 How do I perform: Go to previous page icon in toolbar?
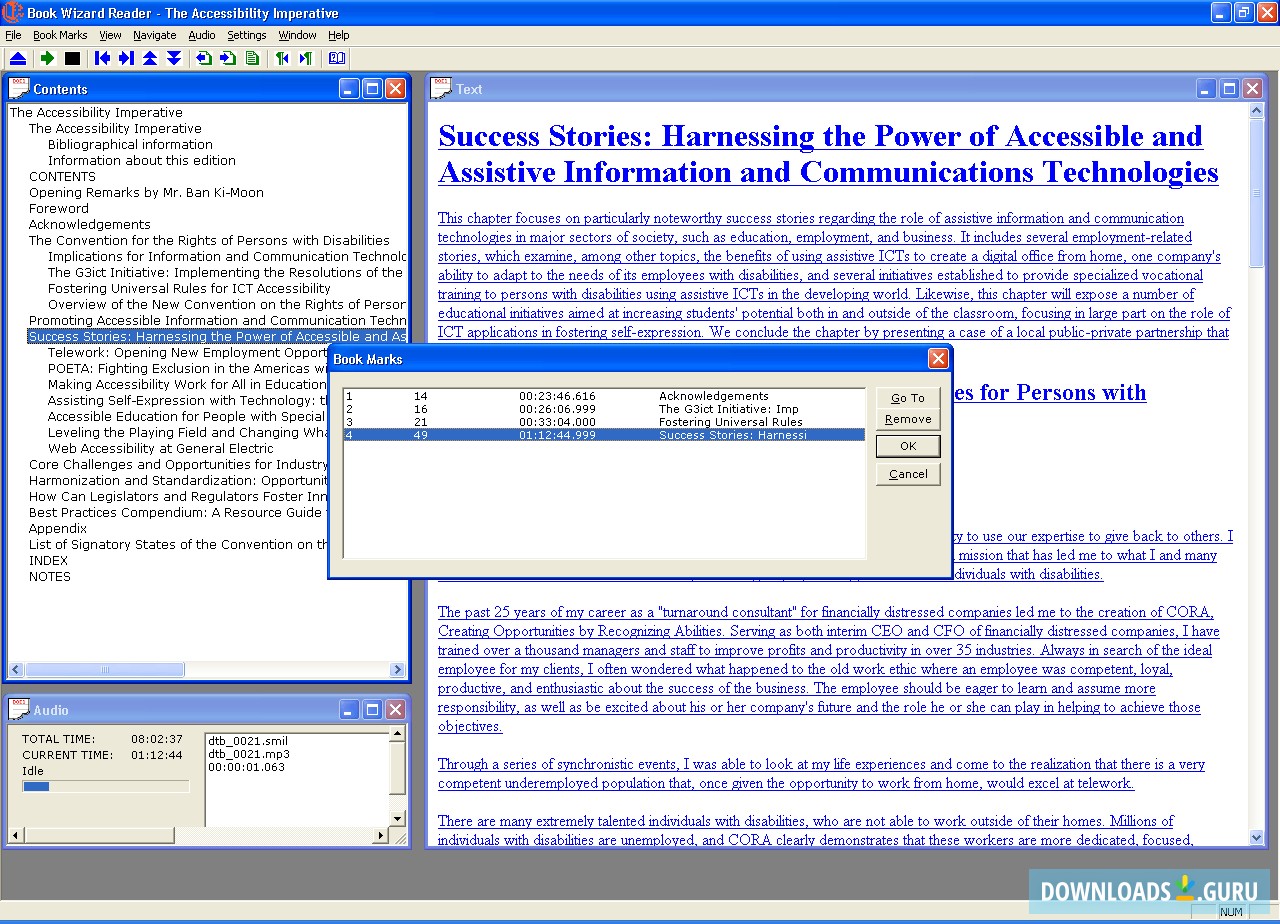coord(204,58)
